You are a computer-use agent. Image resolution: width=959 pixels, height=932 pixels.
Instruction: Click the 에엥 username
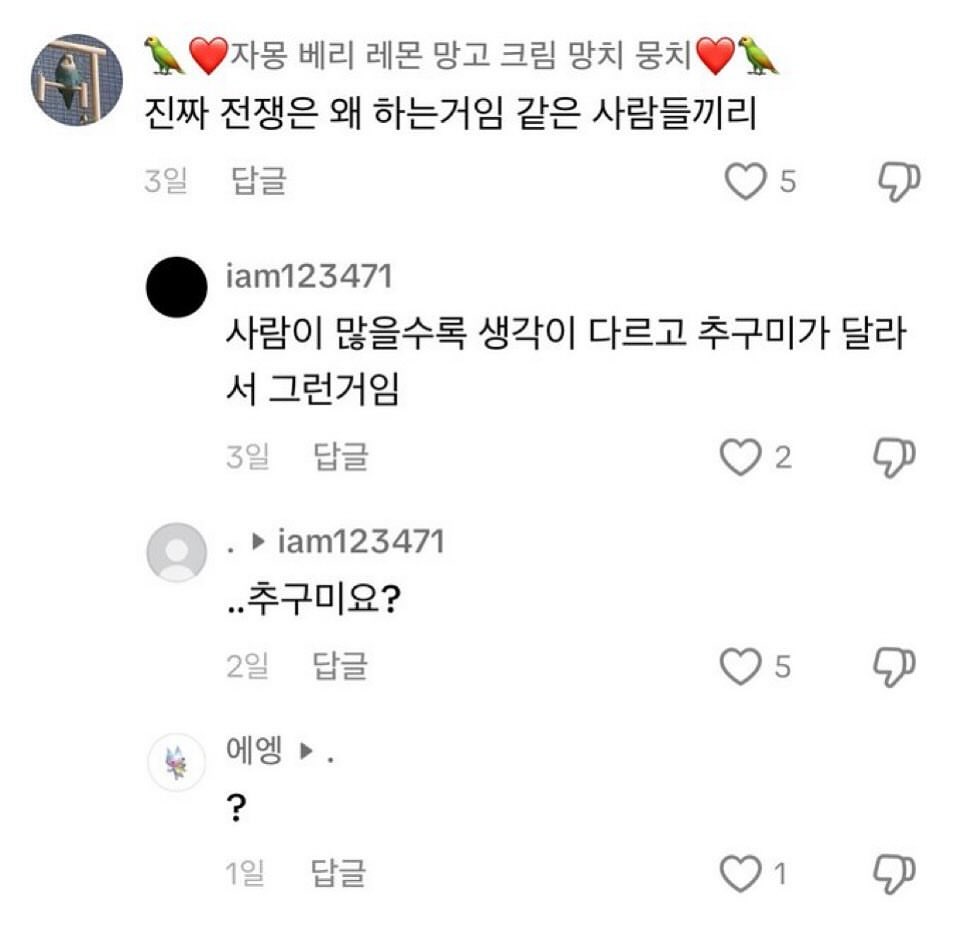[x=255, y=750]
